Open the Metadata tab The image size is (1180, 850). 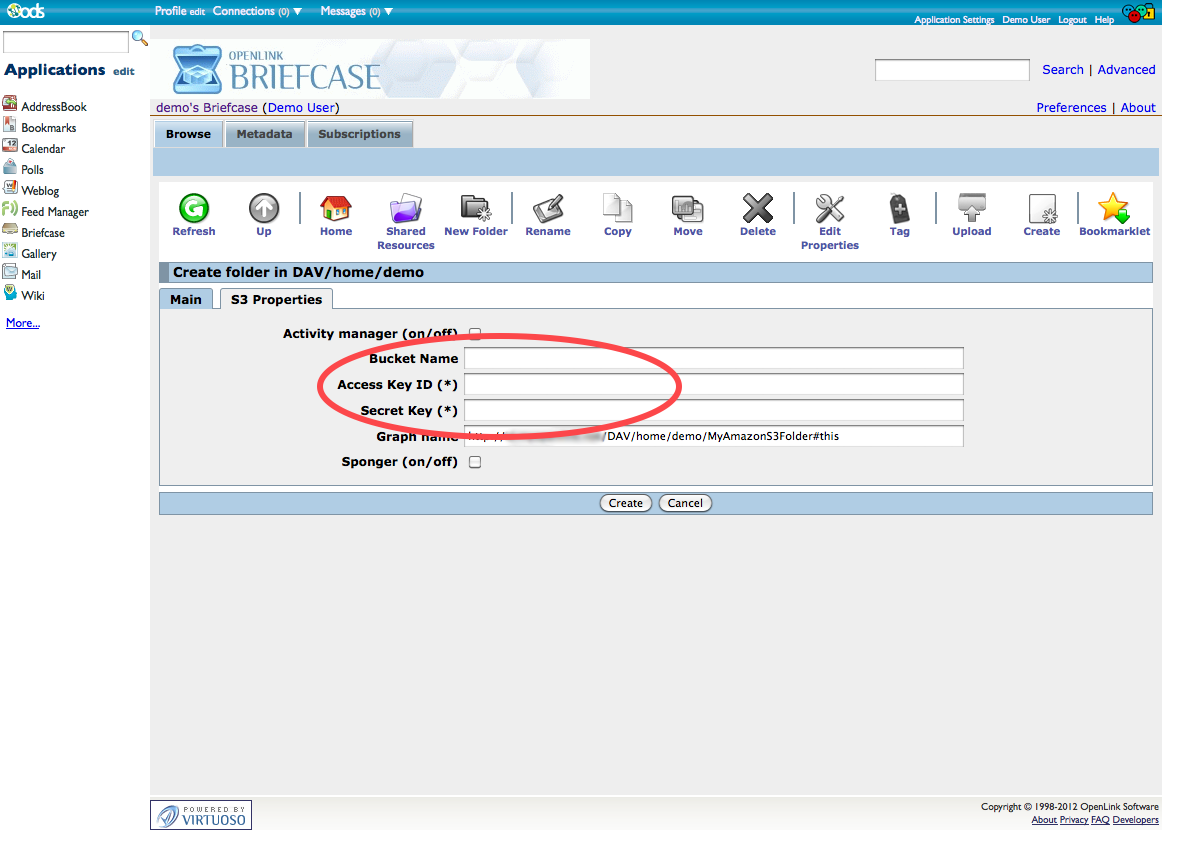coord(264,134)
